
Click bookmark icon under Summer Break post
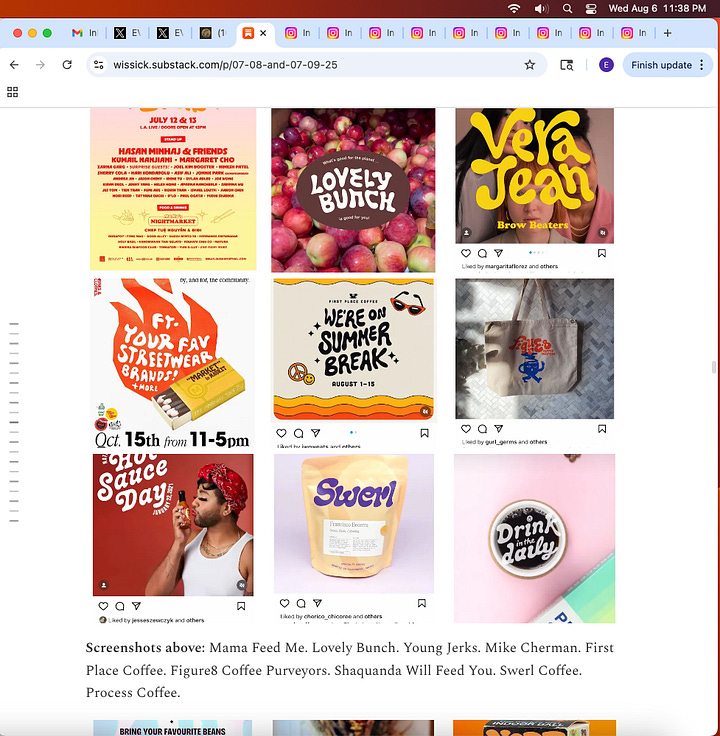(x=424, y=433)
